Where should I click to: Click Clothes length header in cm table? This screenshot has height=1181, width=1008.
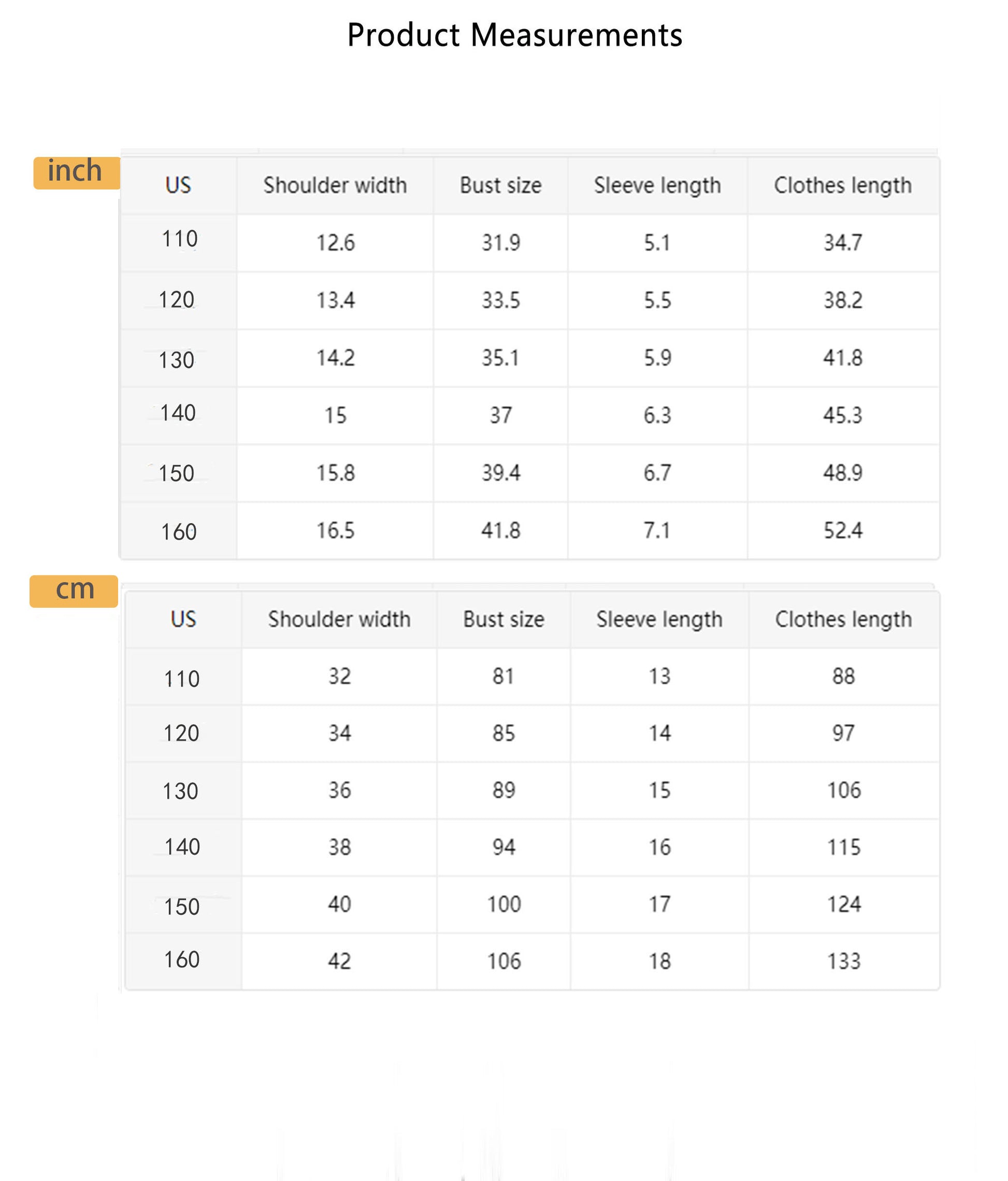(x=843, y=619)
